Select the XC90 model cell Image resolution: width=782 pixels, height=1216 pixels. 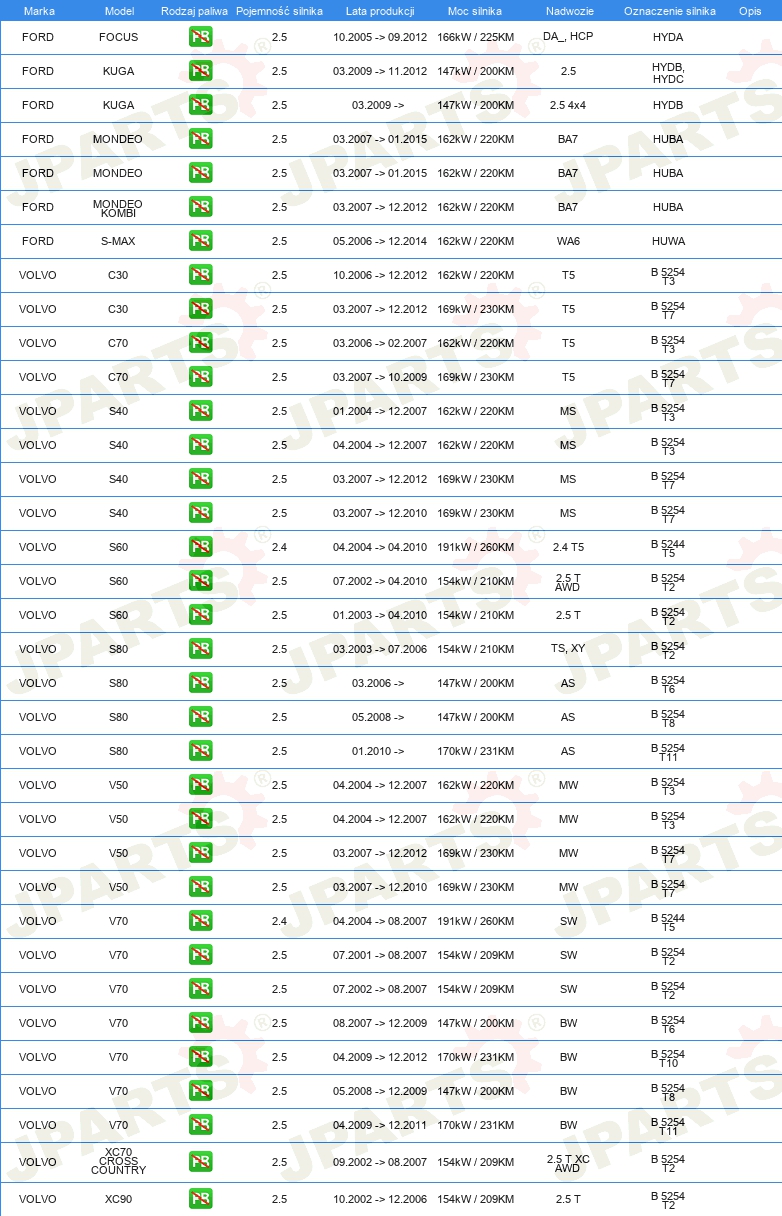pyautogui.click(x=119, y=1199)
